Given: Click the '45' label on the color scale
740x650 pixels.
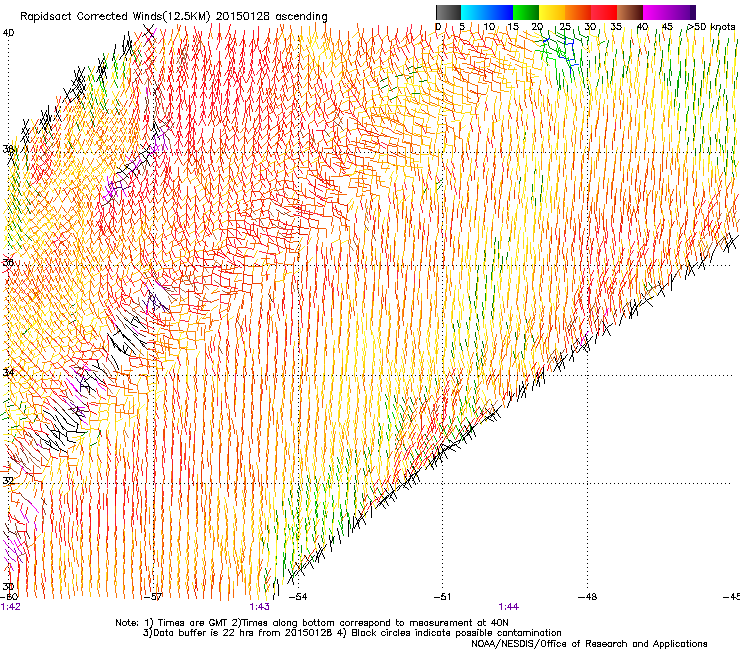Looking at the screenshot, I should (667, 27).
